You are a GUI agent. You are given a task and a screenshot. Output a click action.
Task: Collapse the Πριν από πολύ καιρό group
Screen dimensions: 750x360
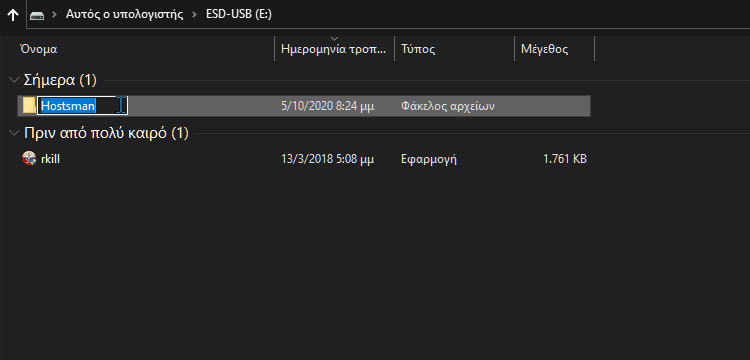tap(14, 133)
